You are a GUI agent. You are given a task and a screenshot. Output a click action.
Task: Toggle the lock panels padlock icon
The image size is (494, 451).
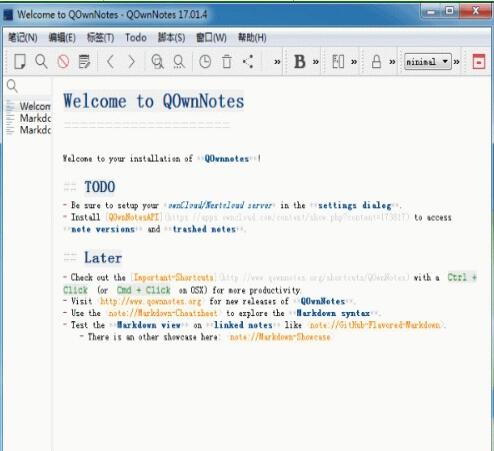coord(376,62)
